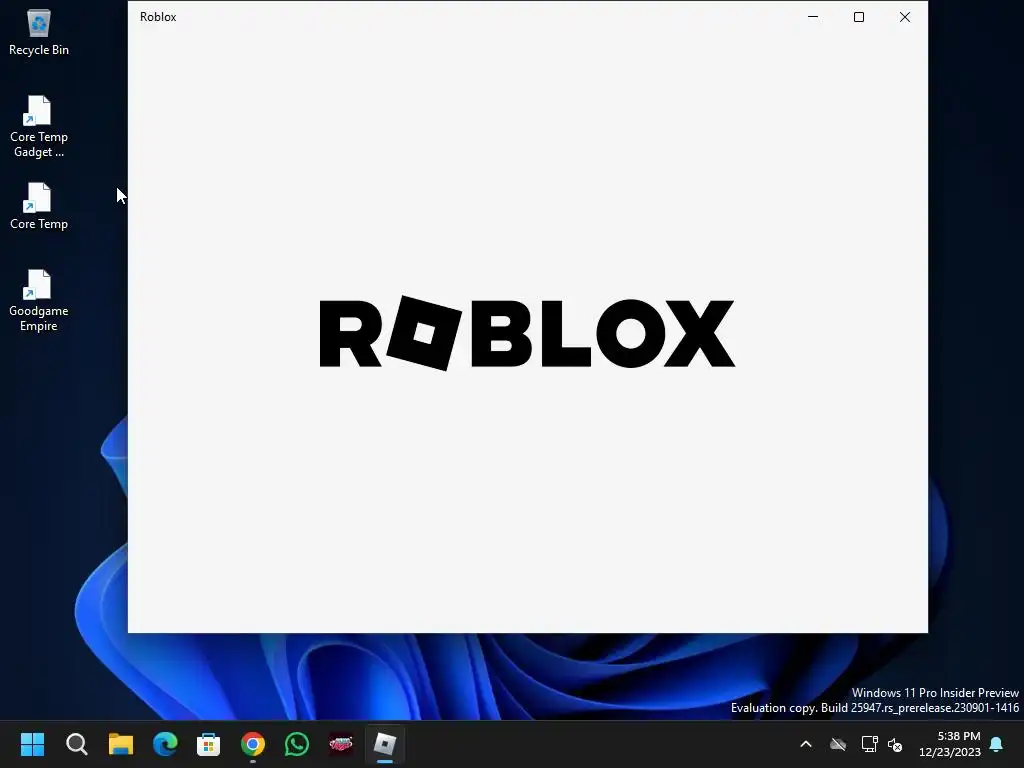Open the red game app in taskbar

click(341, 744)
